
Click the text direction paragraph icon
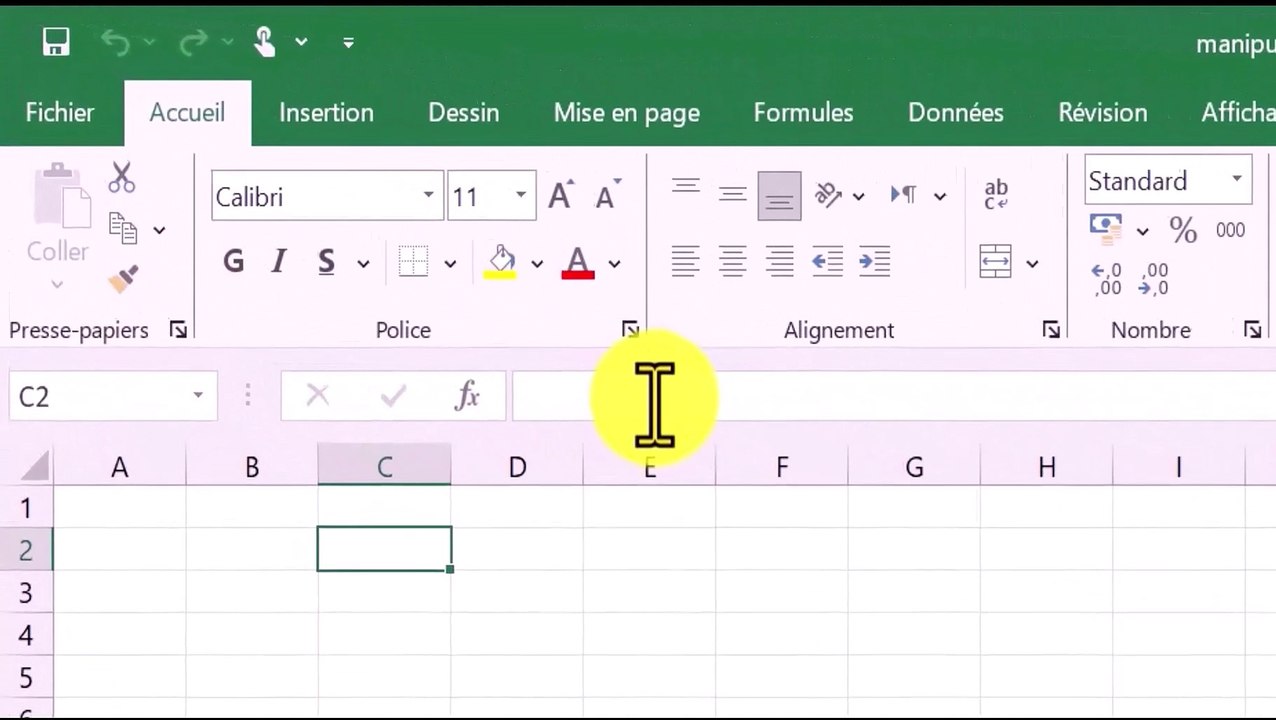tap(904, 195)
